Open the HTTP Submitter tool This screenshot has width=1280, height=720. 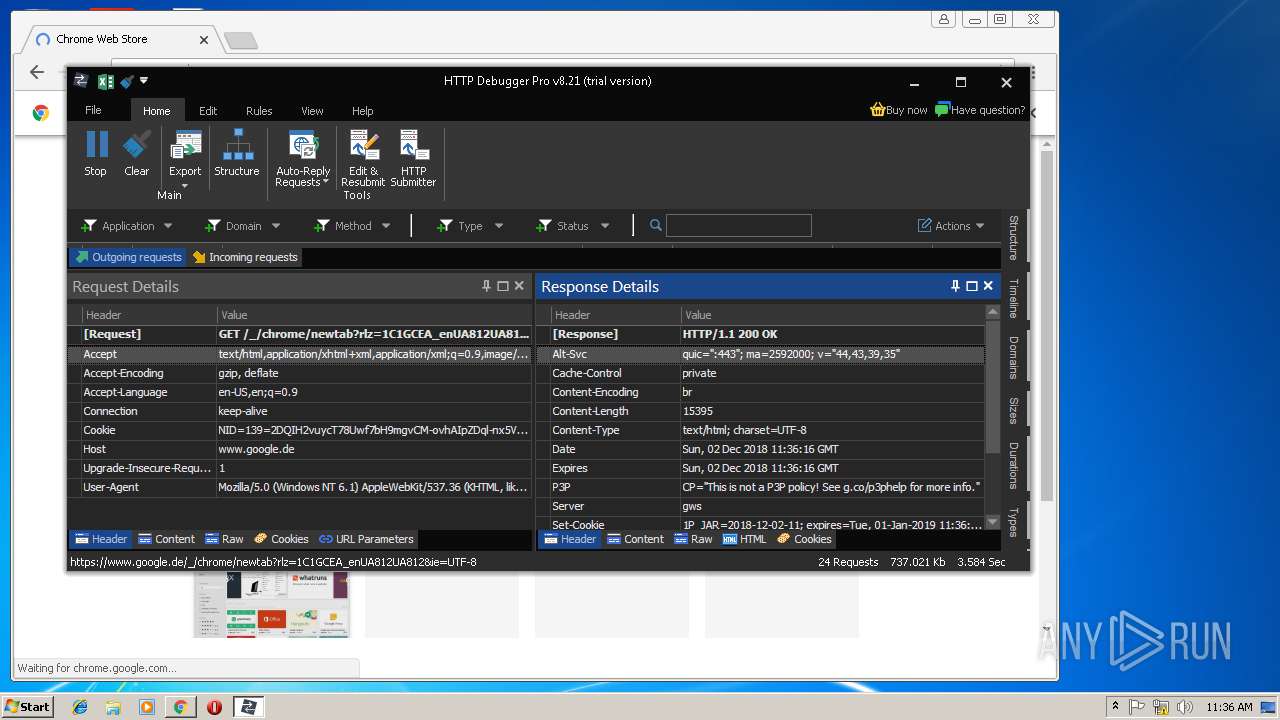point(413,158)
